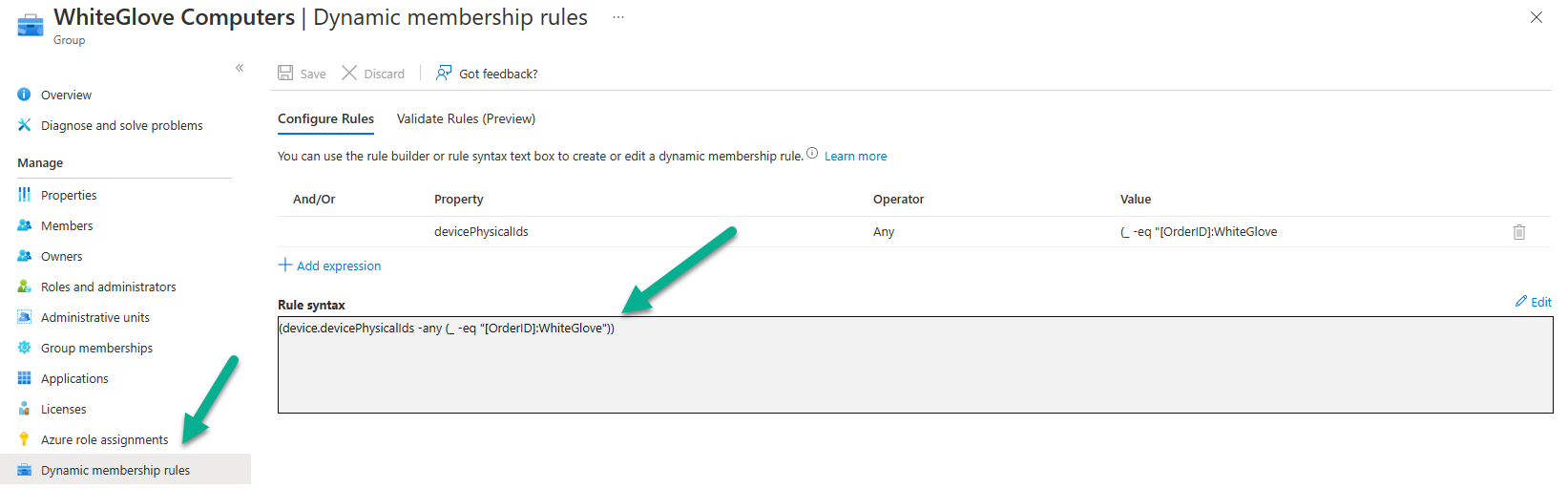Collapse the sidebar with the double chevron

[240, 68]
